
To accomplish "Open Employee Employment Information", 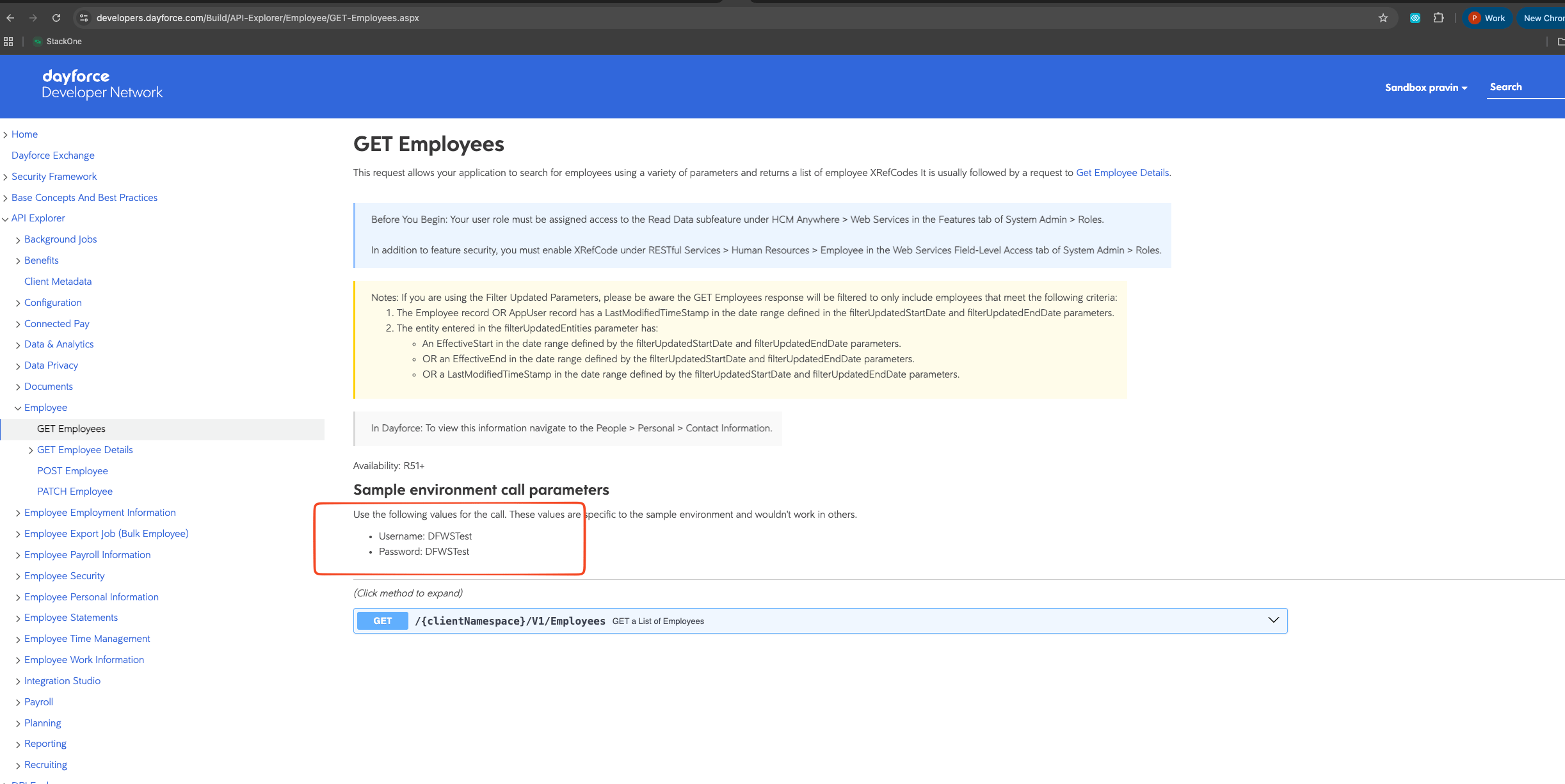I will (x=100, y=513).
